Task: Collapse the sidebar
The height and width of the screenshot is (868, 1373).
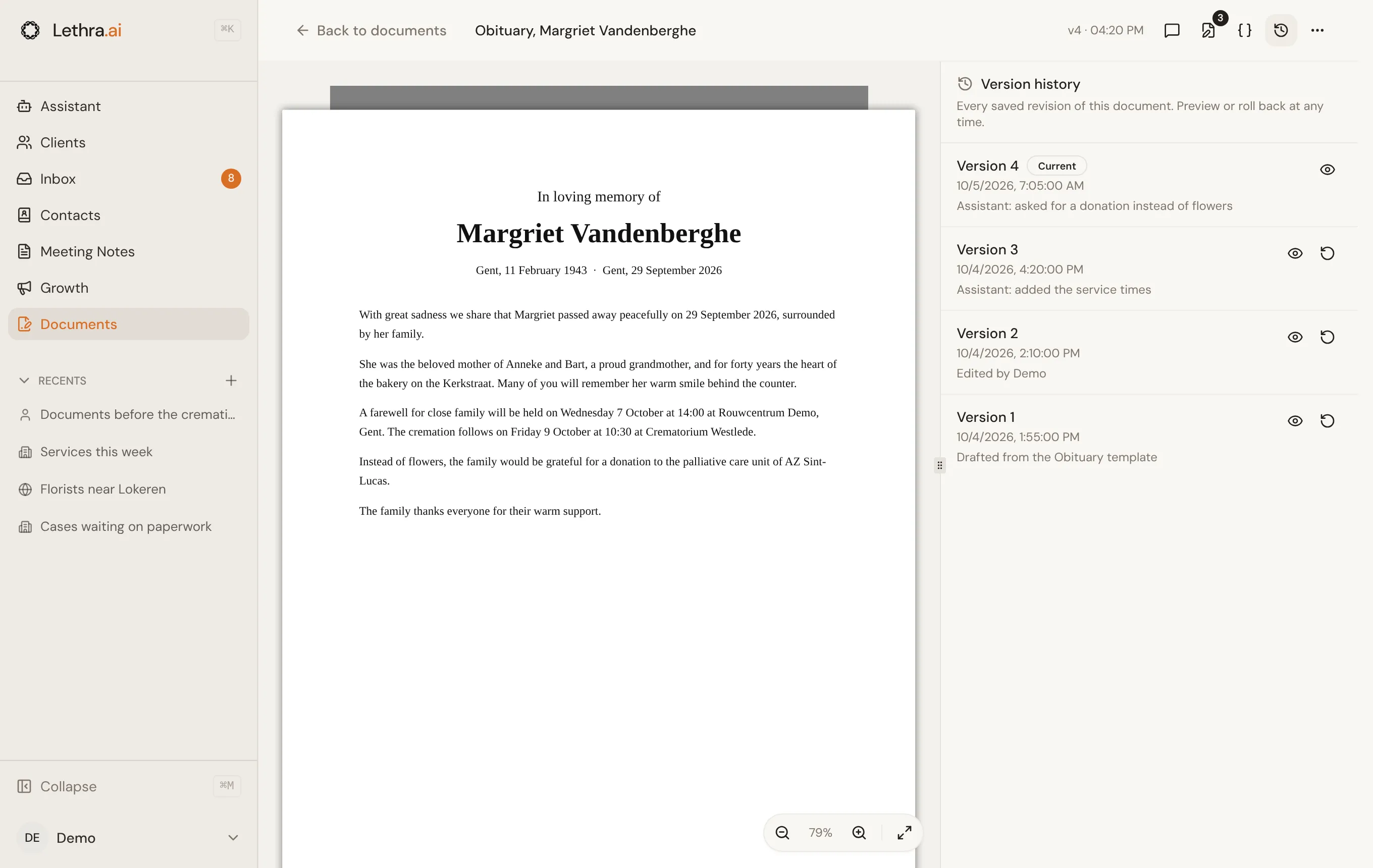Action: click(128, 787)
